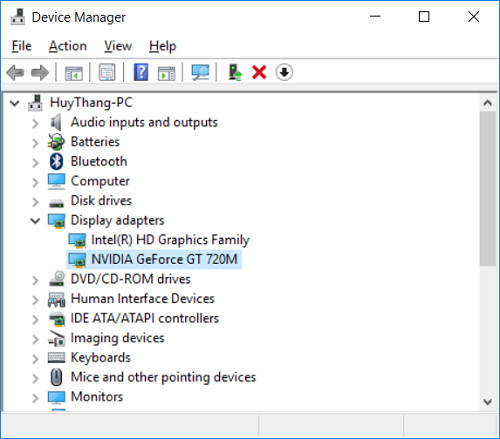Screen dimensions: 500x439
Task: Collapse the Display adapters category
Action: coord(35,221)
